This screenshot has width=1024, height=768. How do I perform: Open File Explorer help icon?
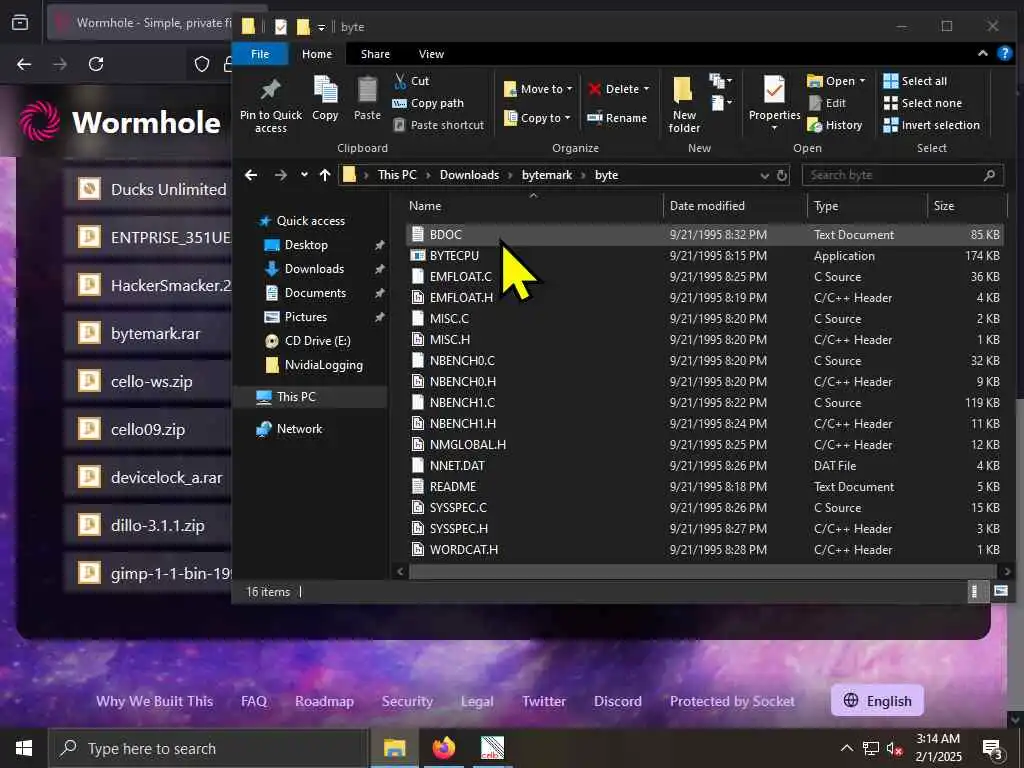(x=1004, y=54)
